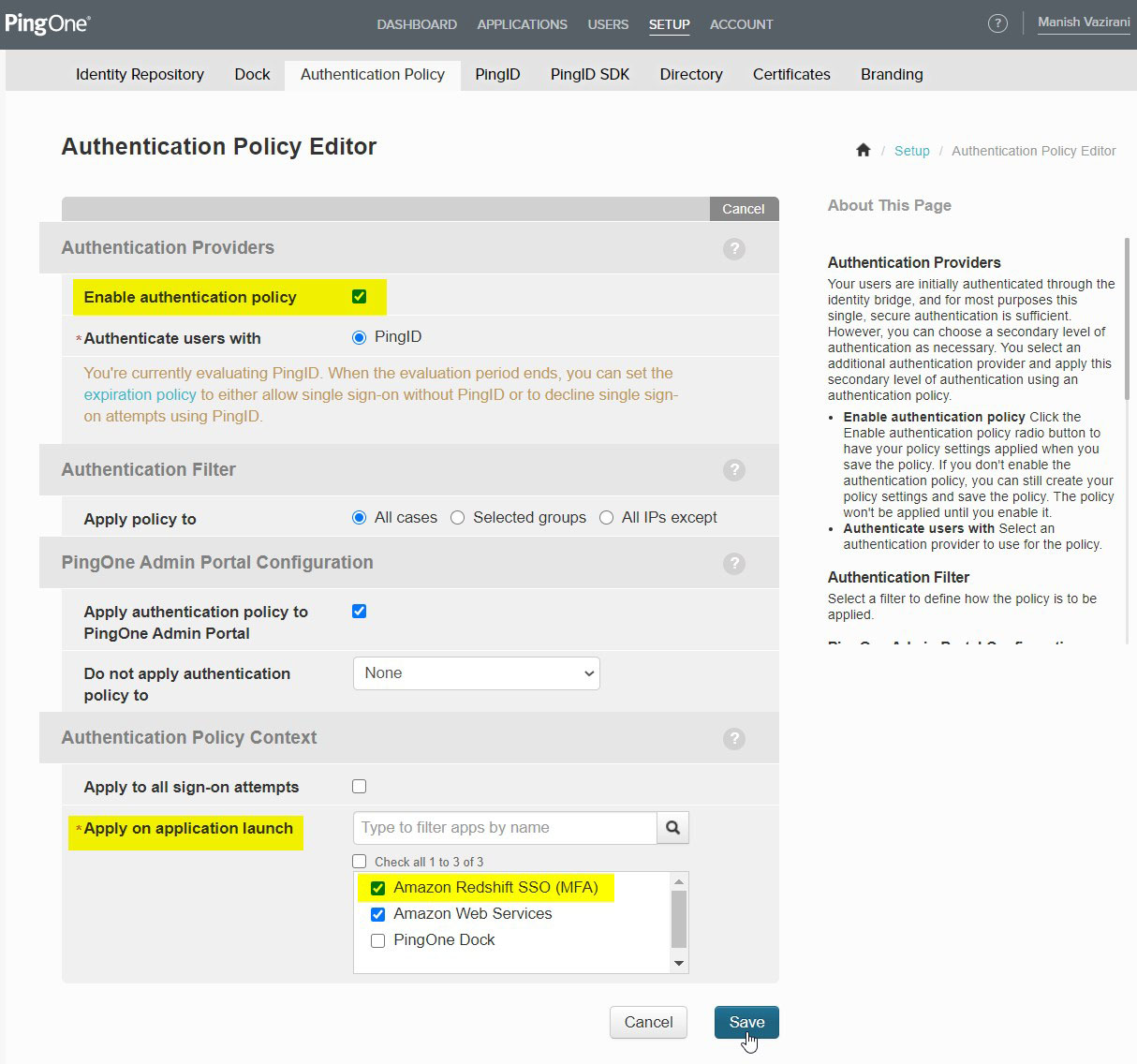Open help for Authentication Policy Context

pos(734,738)
